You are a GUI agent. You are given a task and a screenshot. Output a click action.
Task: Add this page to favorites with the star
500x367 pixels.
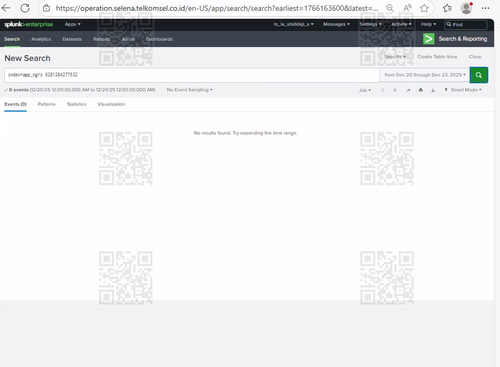coord(424,8)
